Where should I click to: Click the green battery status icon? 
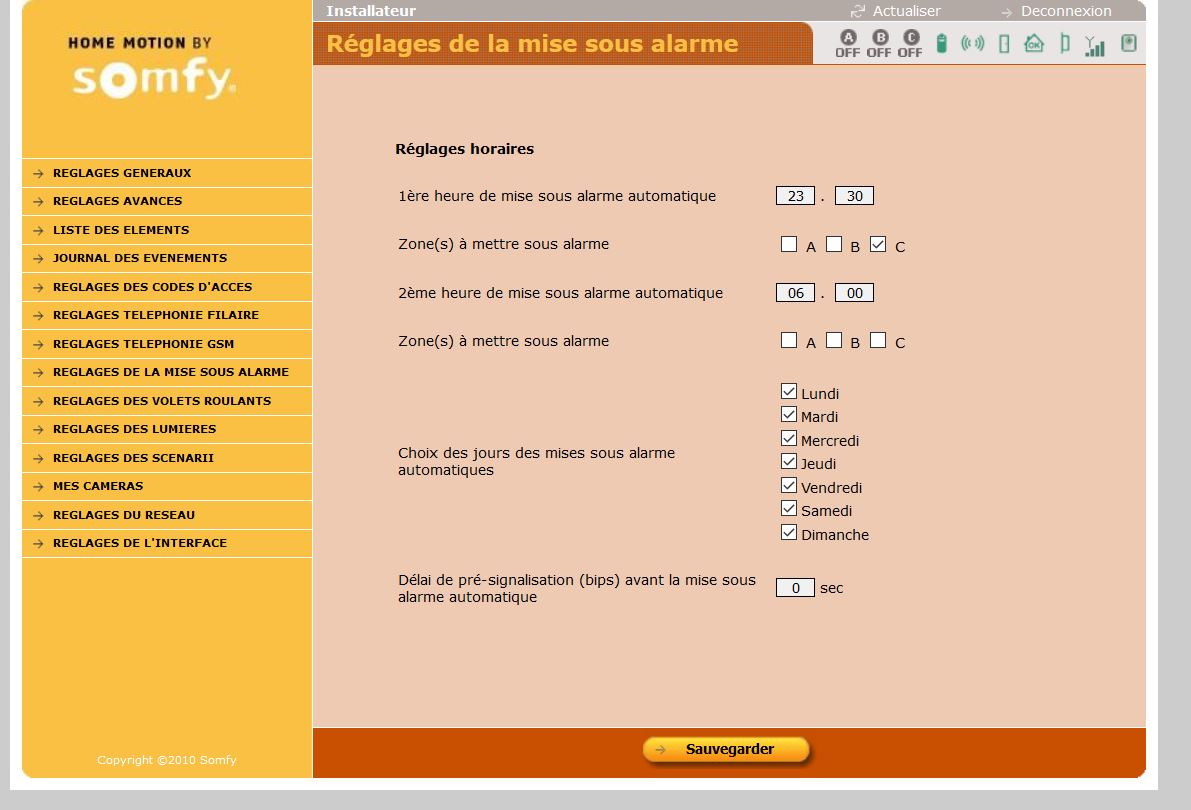click(941, 44)
